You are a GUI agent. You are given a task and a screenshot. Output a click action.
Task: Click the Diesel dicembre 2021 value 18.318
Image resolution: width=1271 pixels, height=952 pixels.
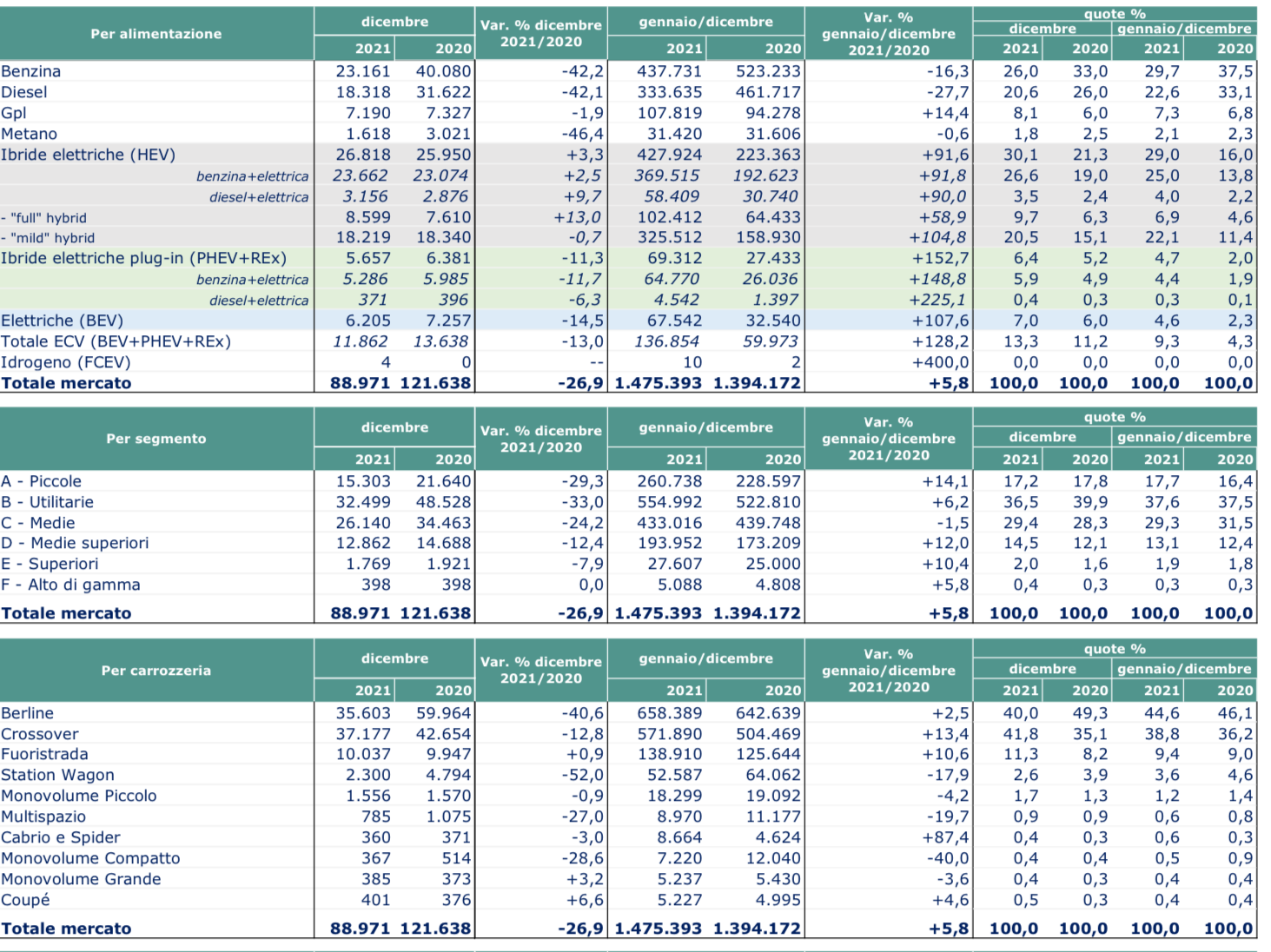pyautogui.click(x=363, y=92)
